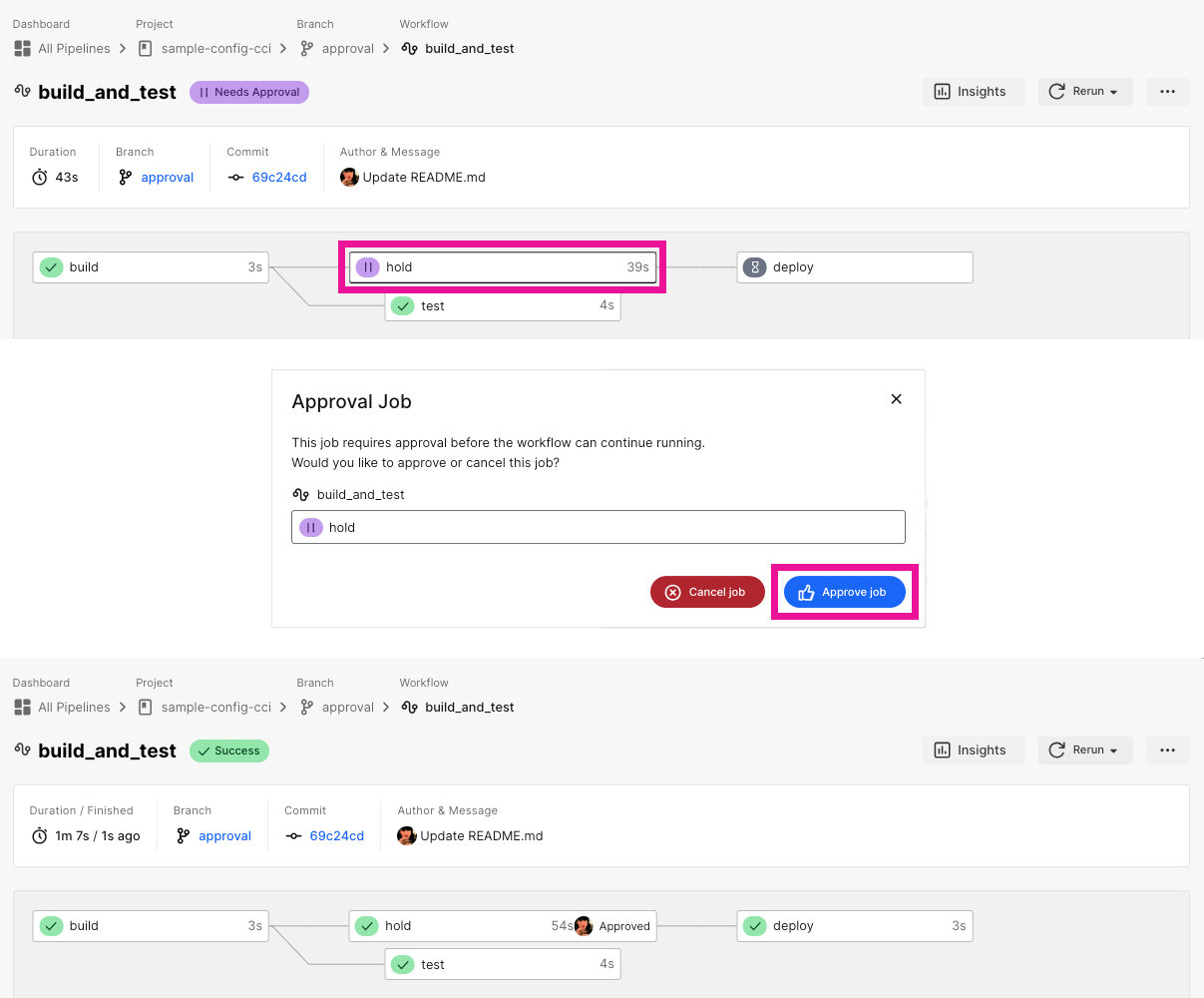Screen dimensions: 1204x998
Task: Click the Update README.md message in Needs Approval view
Action: coord(424,178)
